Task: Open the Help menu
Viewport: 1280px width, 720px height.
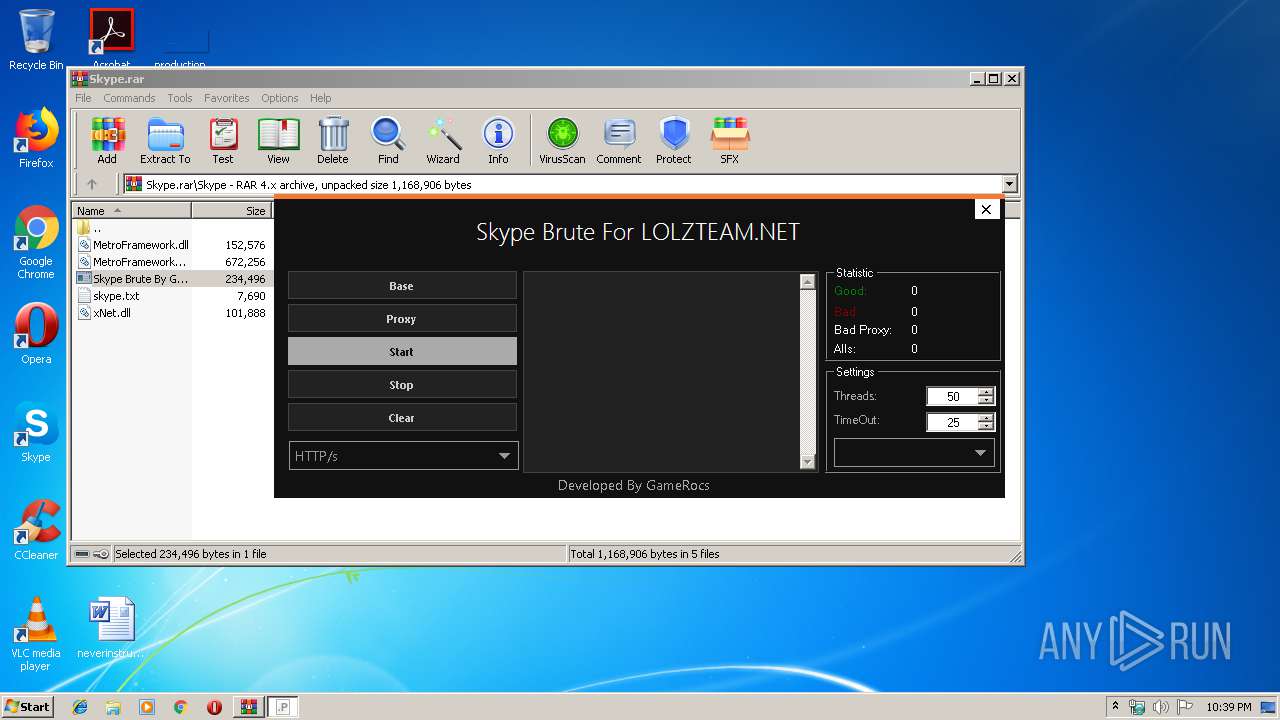Action: click(320, 98)
